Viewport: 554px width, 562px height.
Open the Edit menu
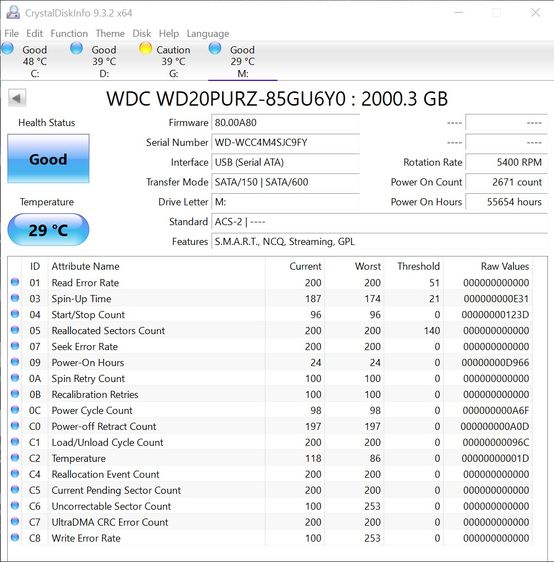pos(34,33)
